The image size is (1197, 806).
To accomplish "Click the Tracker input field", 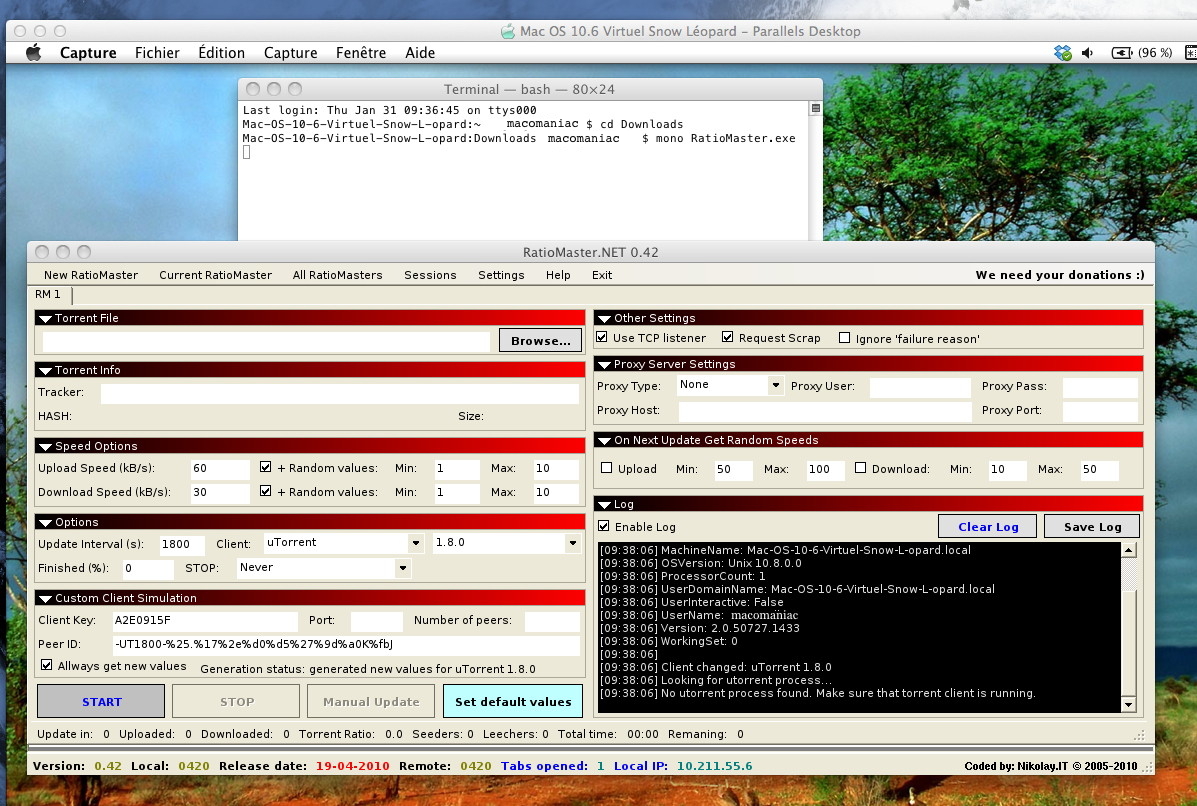I will click(x=340, y=393).
